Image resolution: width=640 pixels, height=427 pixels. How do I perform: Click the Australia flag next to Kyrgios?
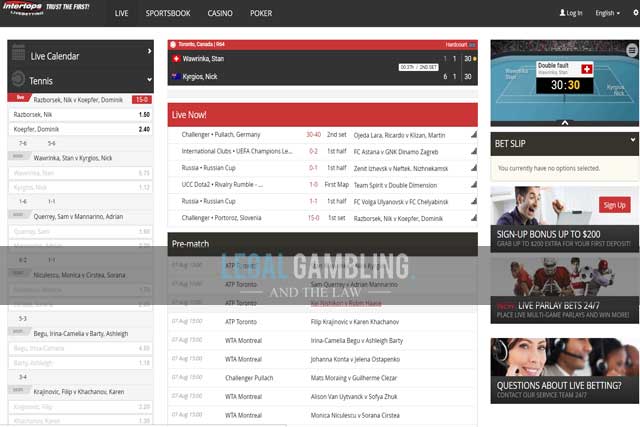click(x=176, y=76)
